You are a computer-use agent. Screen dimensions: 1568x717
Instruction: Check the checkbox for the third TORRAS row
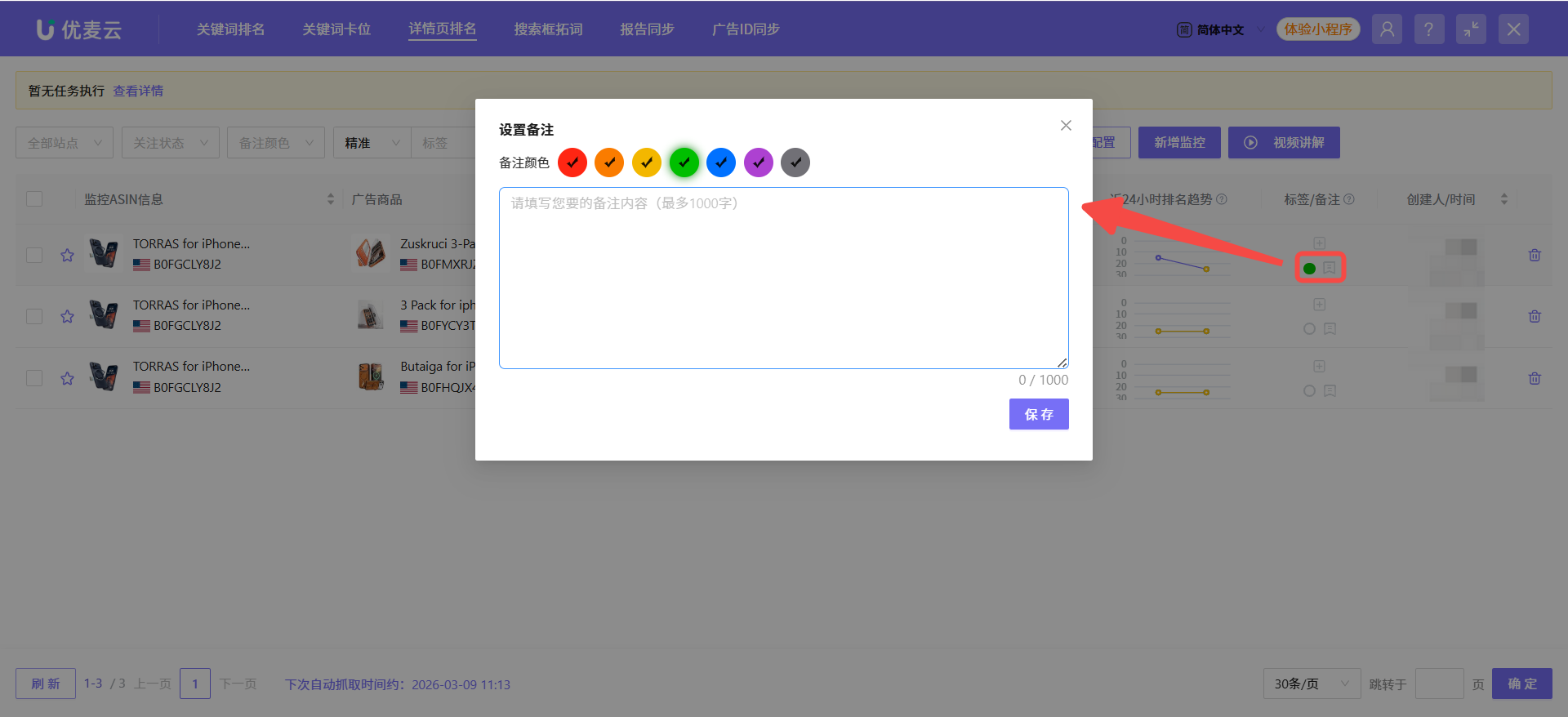[34, 378]
